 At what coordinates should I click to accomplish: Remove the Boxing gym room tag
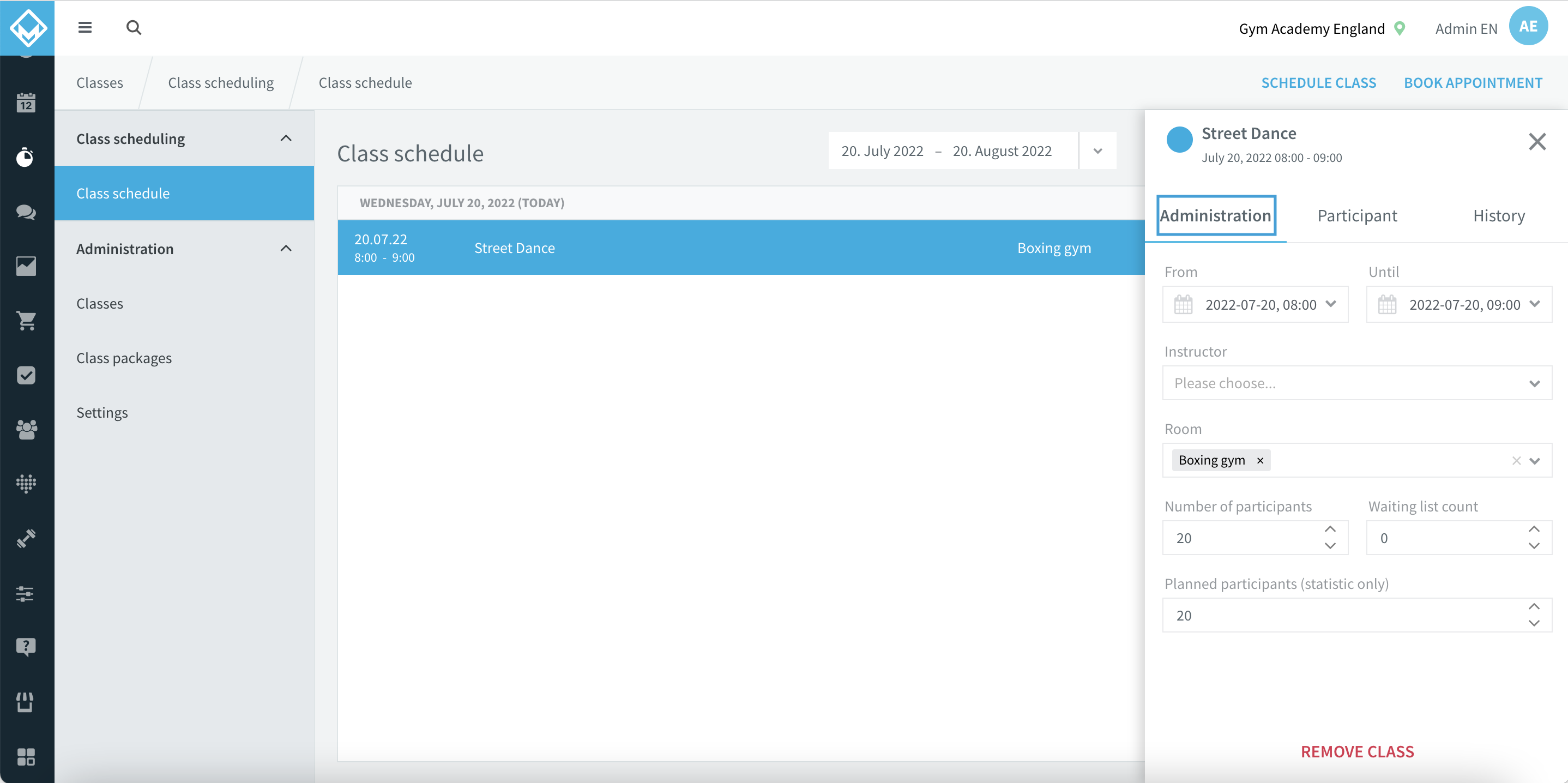[x=1260, y=460]
